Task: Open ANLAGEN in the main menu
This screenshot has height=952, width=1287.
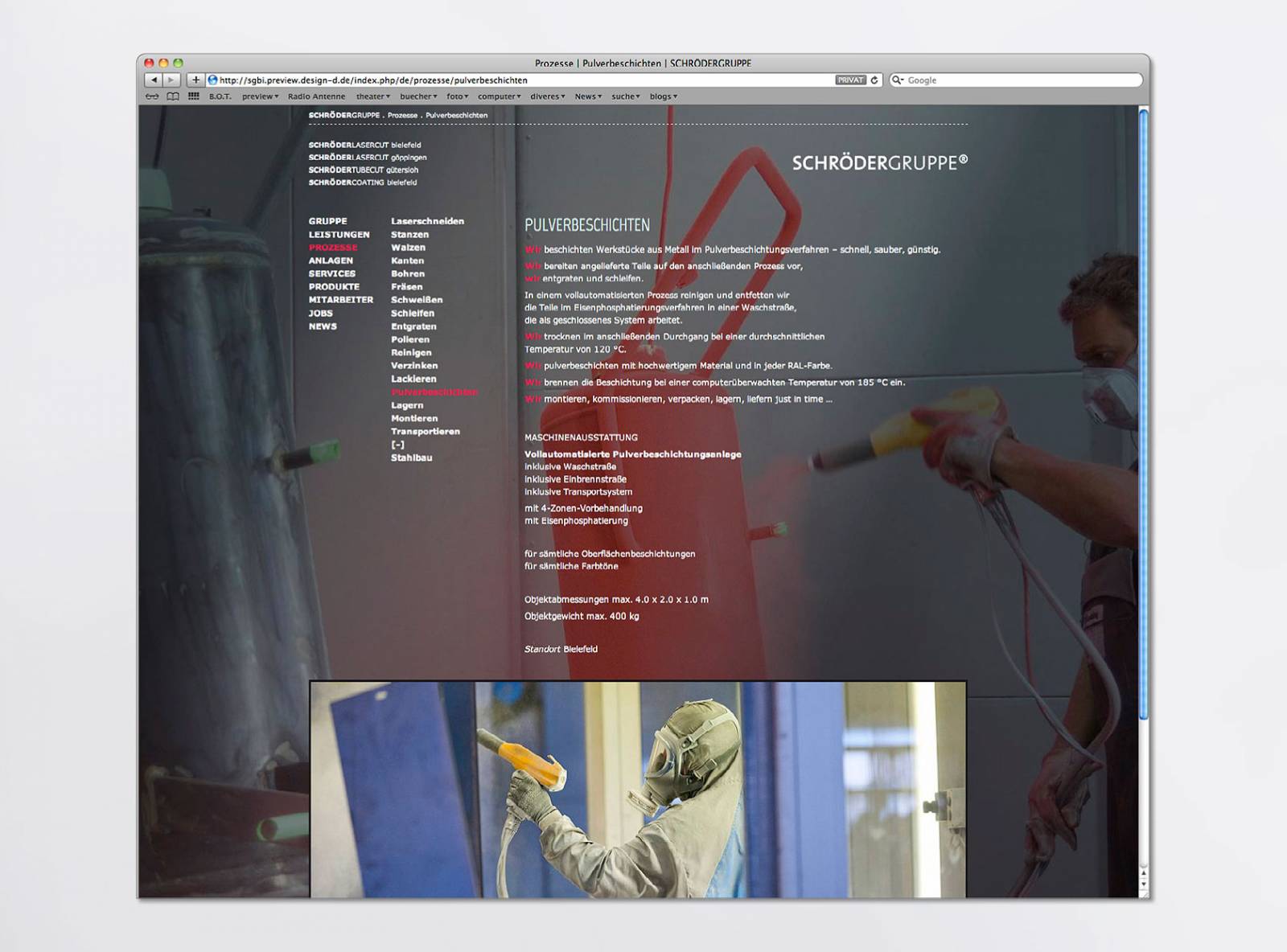Action: 331,261
